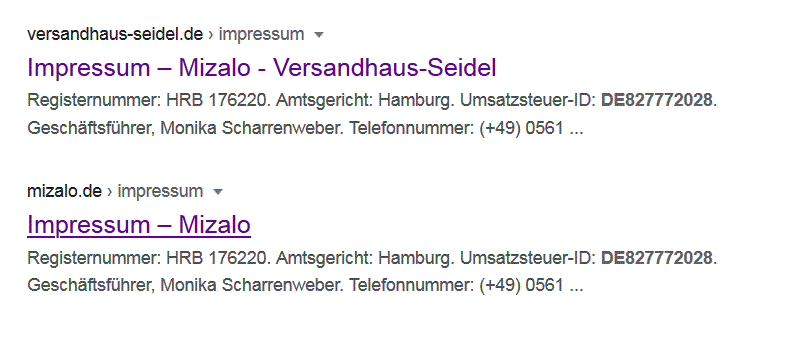Image resolution: width=790 pixels, height=363 pixels.
Task: Click 'Amtsgericht: Hamburg' in first snippet
Action: tap(363, 100)
